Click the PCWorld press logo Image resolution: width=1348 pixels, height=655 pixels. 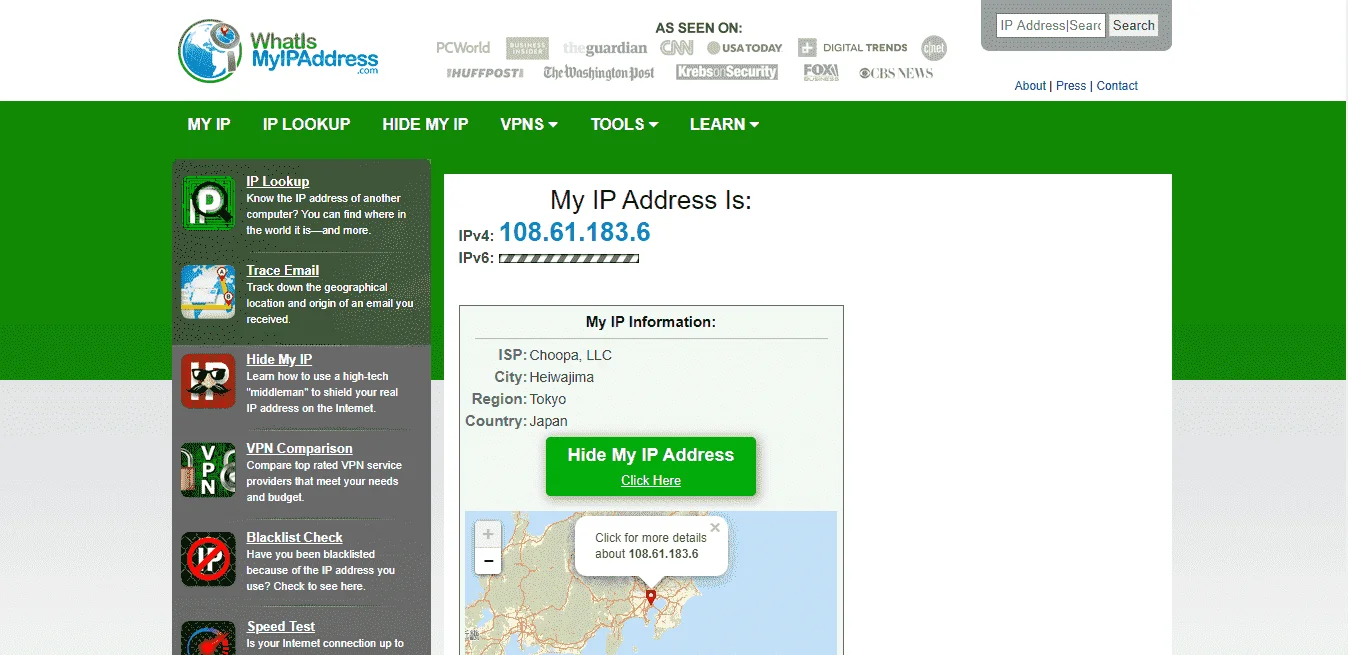tap(463, 47)
